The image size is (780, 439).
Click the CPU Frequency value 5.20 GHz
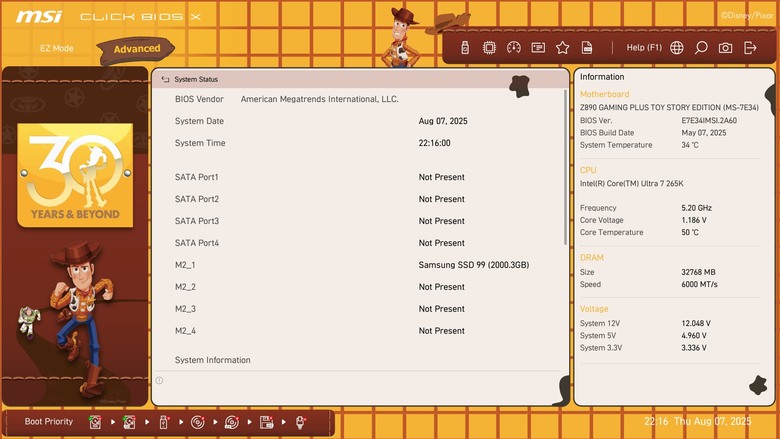point(696,208)
